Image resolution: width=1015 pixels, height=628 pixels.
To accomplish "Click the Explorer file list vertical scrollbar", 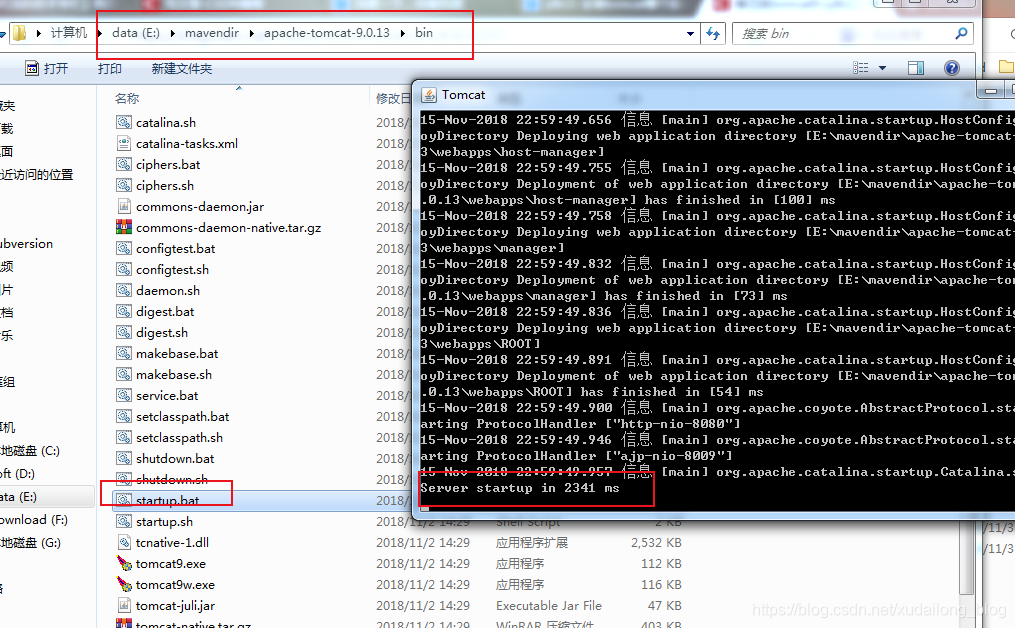I will 966,557.
